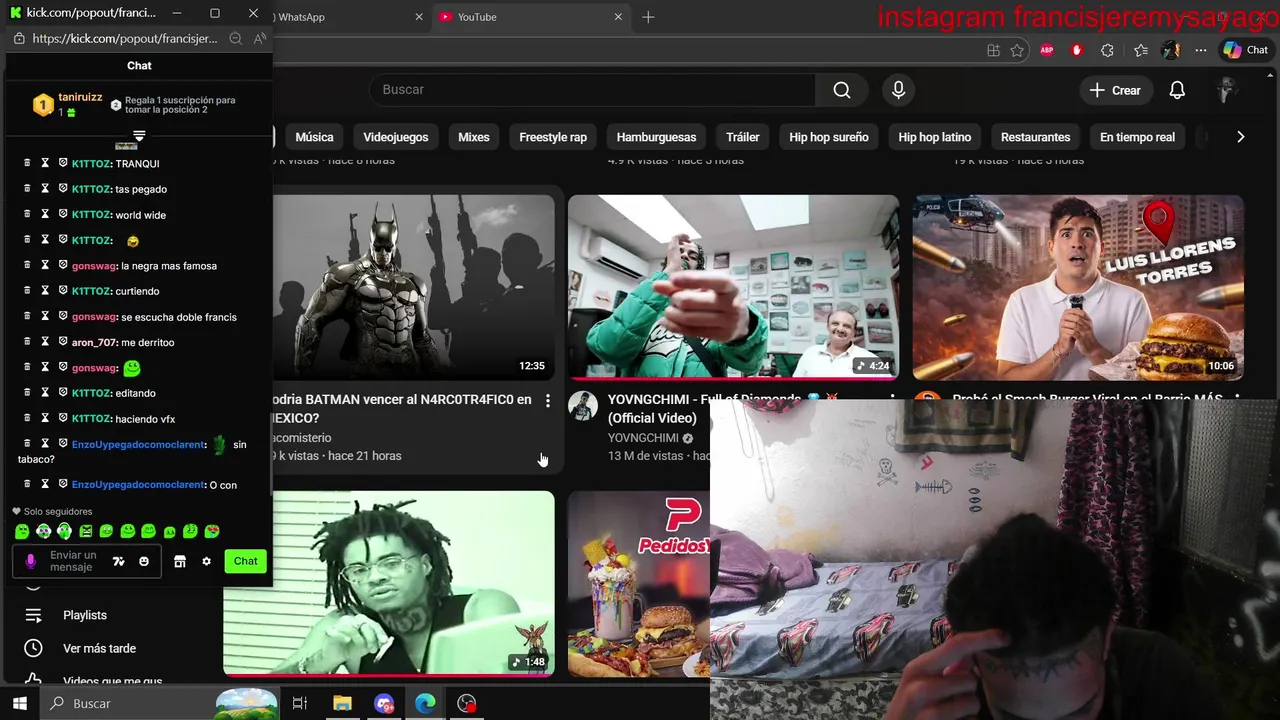
Task: Click the browser profile picture
Action: [x=1171, y=50]
